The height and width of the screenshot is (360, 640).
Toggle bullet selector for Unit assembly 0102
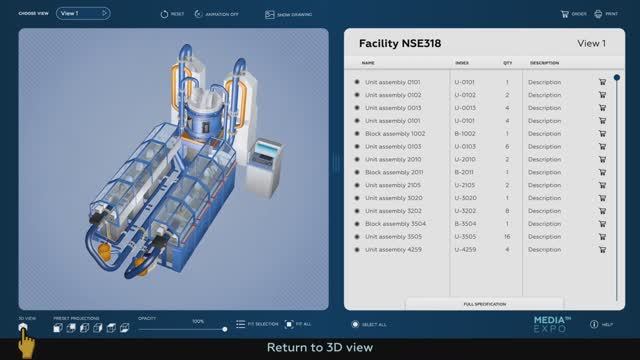pos(357,95)
